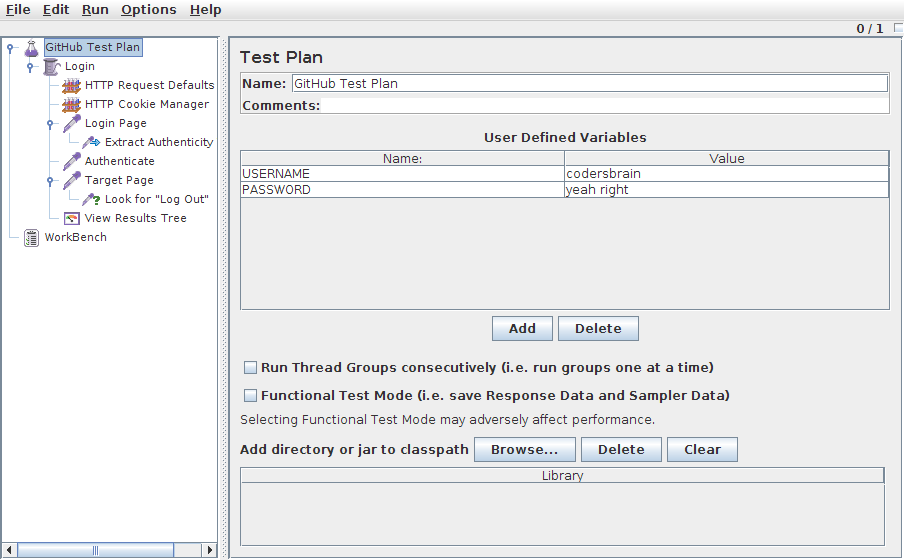Enable Functional Test Mode checkbox
The height and width of the screenshot is (560, 904).
(x=252, y=396)
